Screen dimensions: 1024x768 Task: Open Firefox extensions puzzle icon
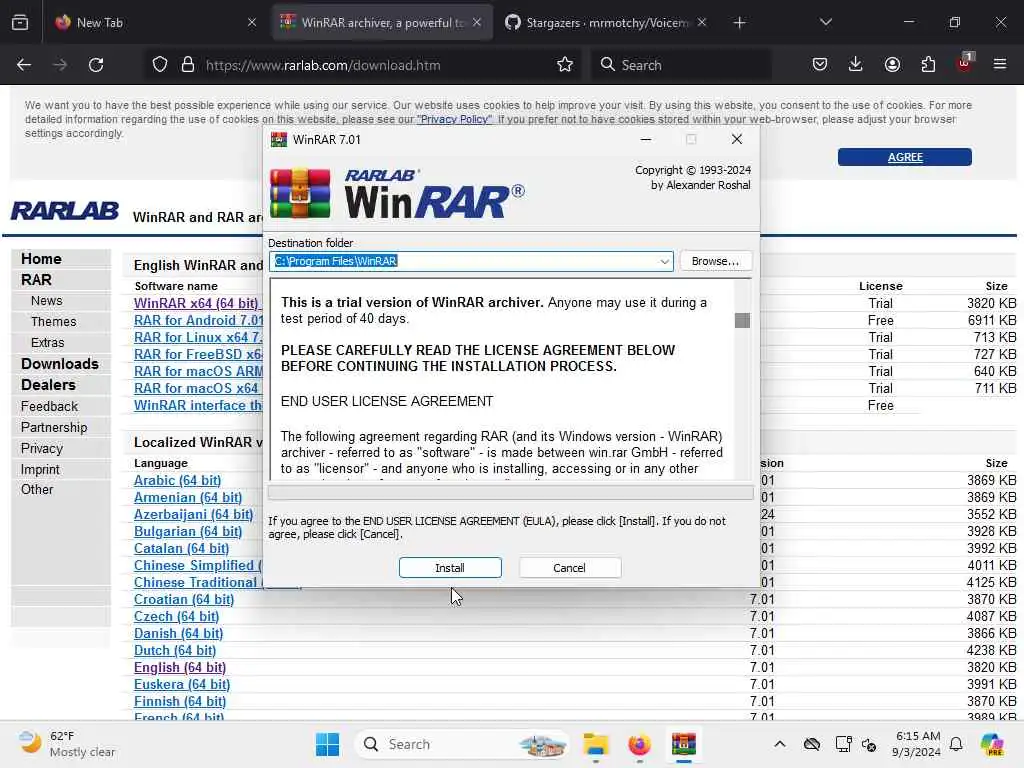[x=928, y=65]
